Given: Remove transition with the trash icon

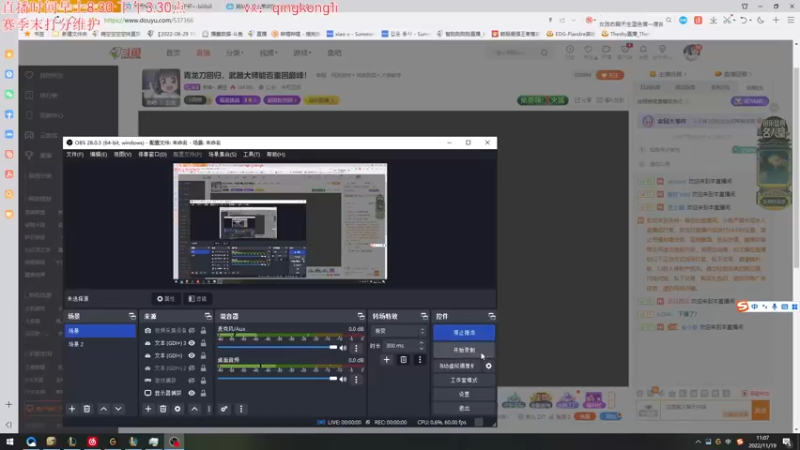Looking at the screenshot, I should point(403,360).
